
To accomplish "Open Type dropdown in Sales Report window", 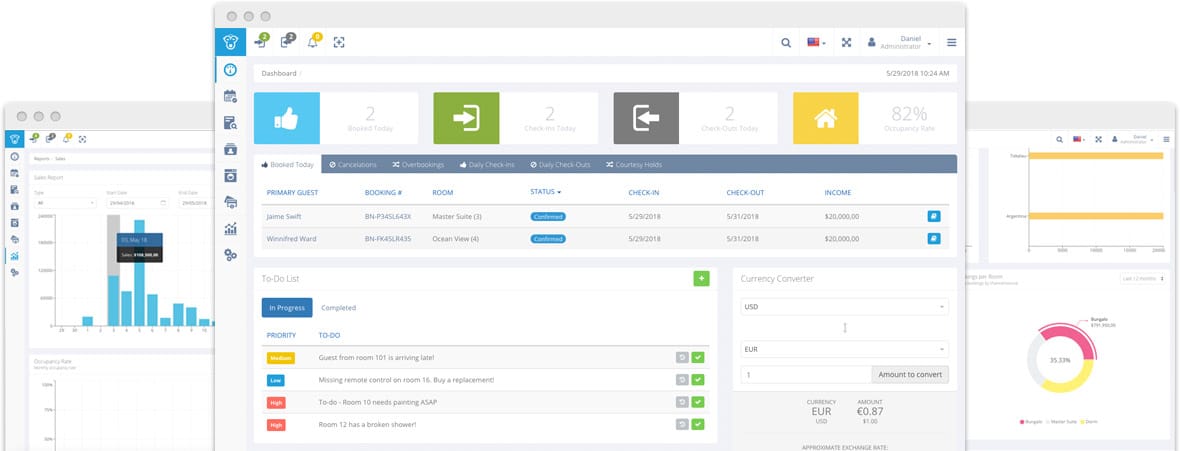I will click(x=65, y=203).
